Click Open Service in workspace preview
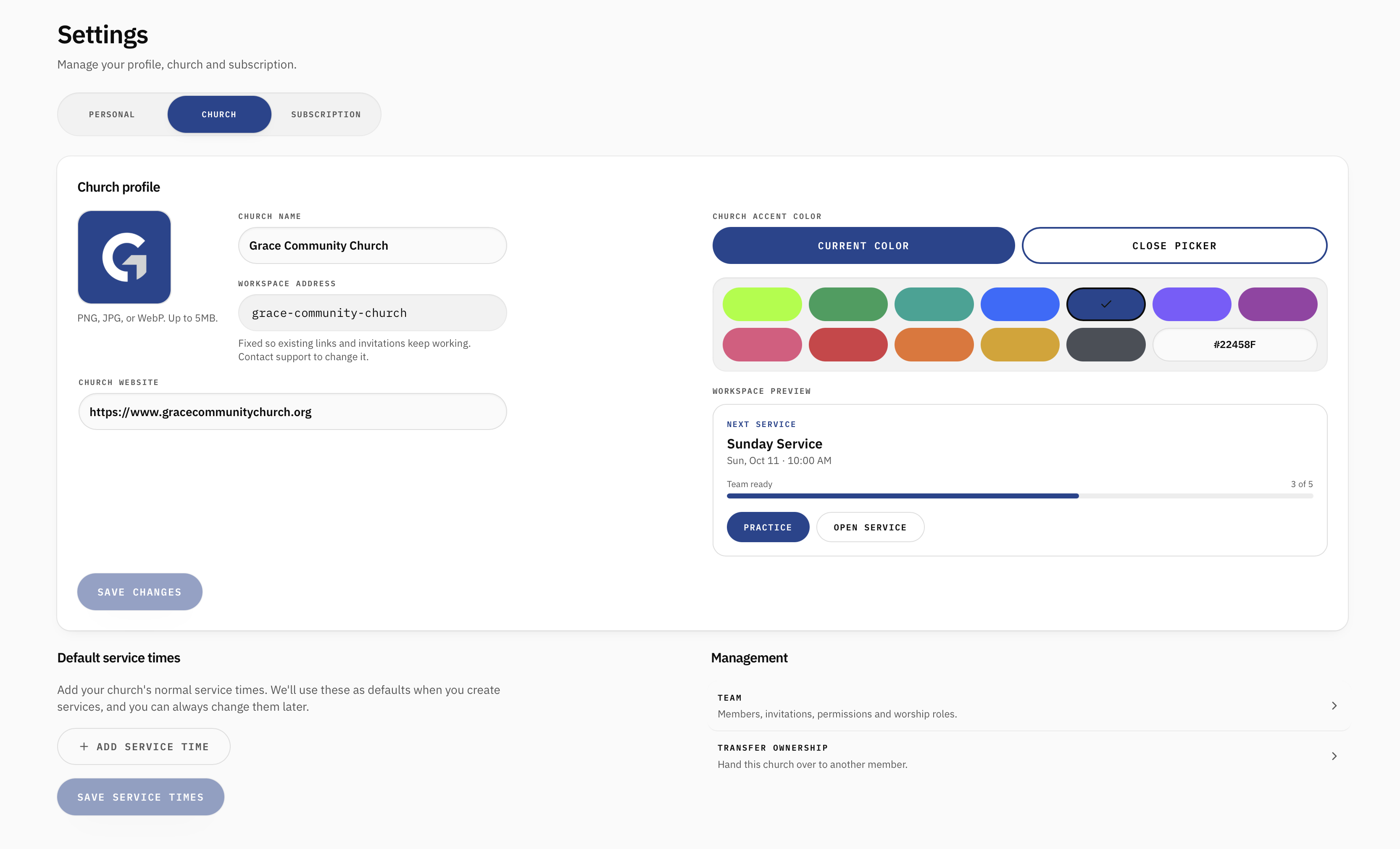1400x849 pixels. (x=870, y=527)
